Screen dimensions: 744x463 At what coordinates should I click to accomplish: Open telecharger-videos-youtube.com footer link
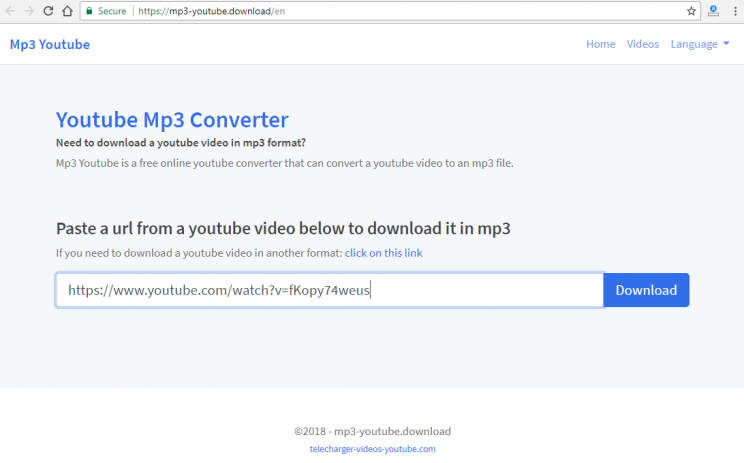372,449
